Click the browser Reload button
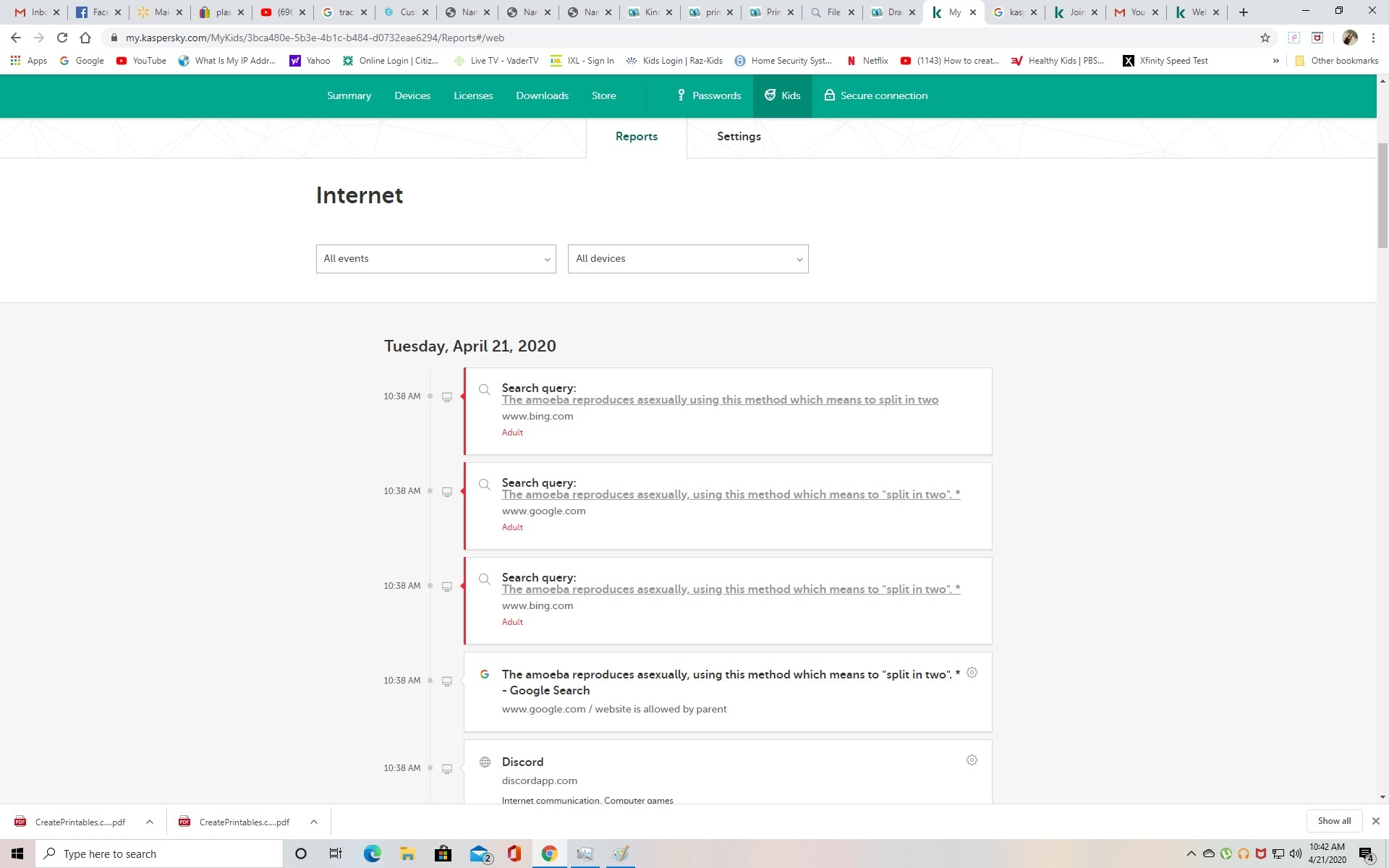This screenshot has height=868, width=1389. point(62,38)
